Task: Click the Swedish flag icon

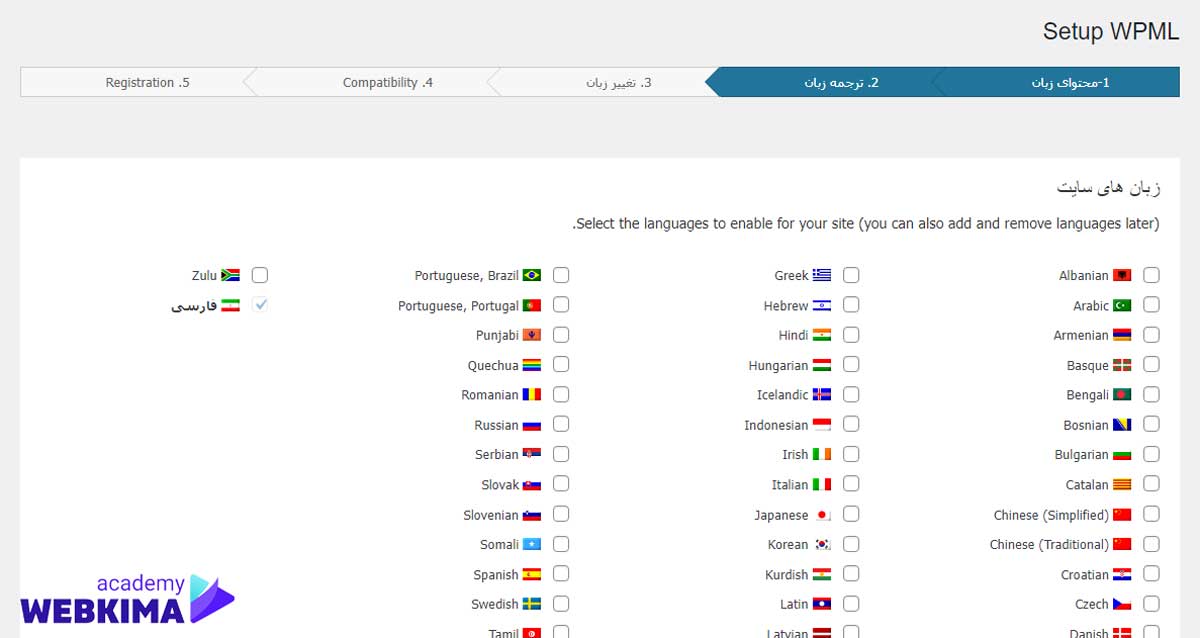Action: click(532, 604)
